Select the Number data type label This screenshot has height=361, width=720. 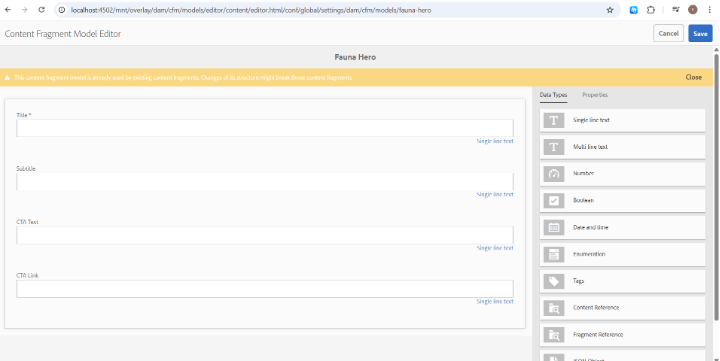583,174
